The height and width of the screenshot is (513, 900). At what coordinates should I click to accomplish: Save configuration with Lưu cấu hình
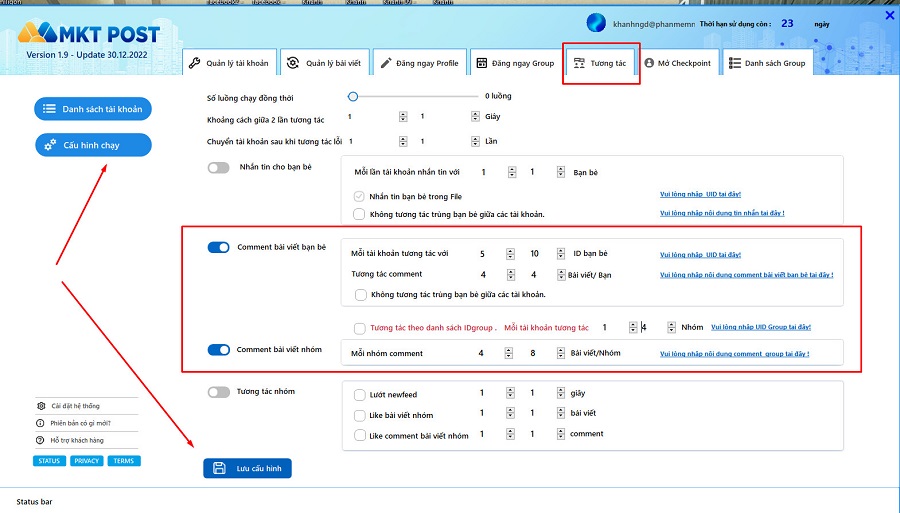pyautogui.click(x=247, y=468)
